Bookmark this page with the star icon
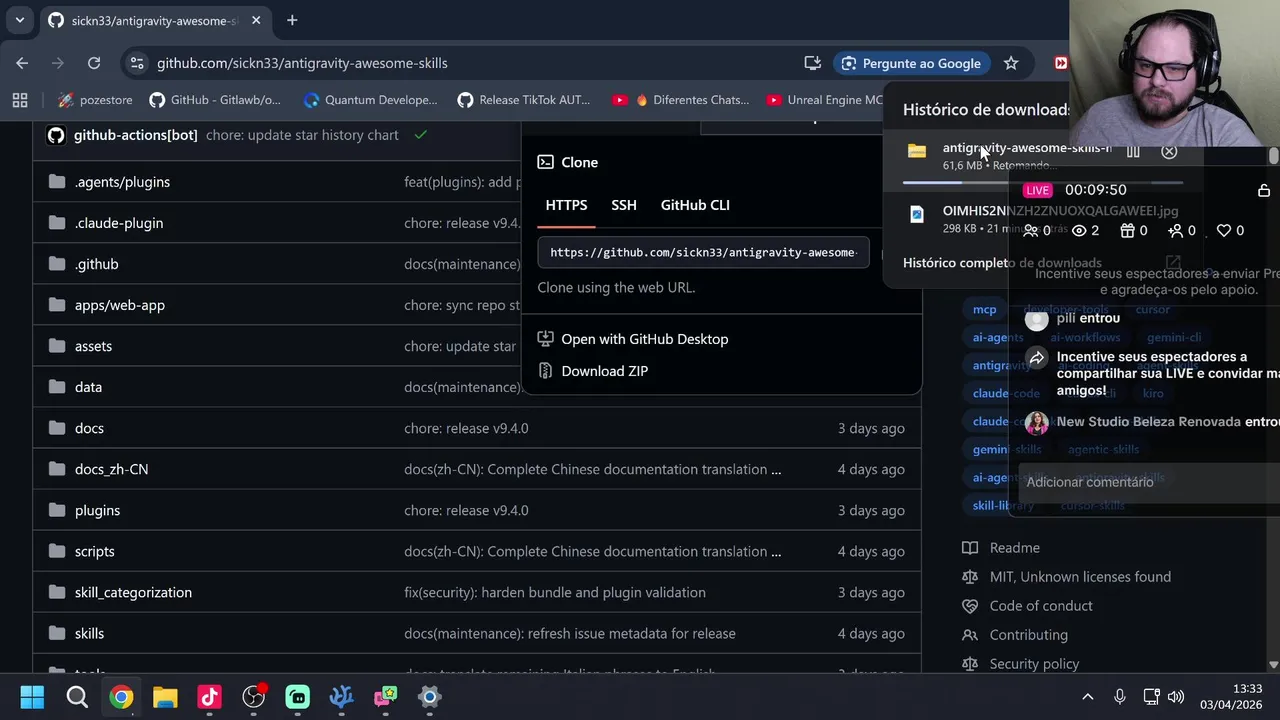This screenshot has width=1280, height=720. (x=1011, y=63)
